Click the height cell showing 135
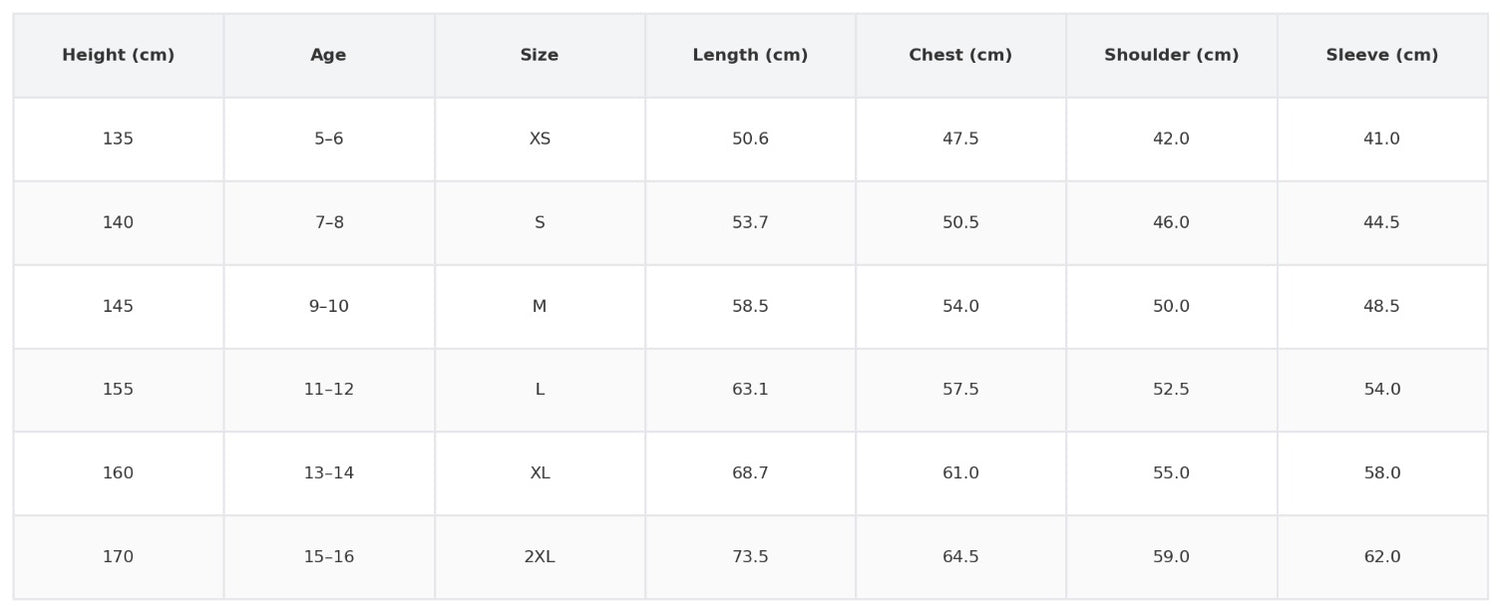 click(118, 139)
